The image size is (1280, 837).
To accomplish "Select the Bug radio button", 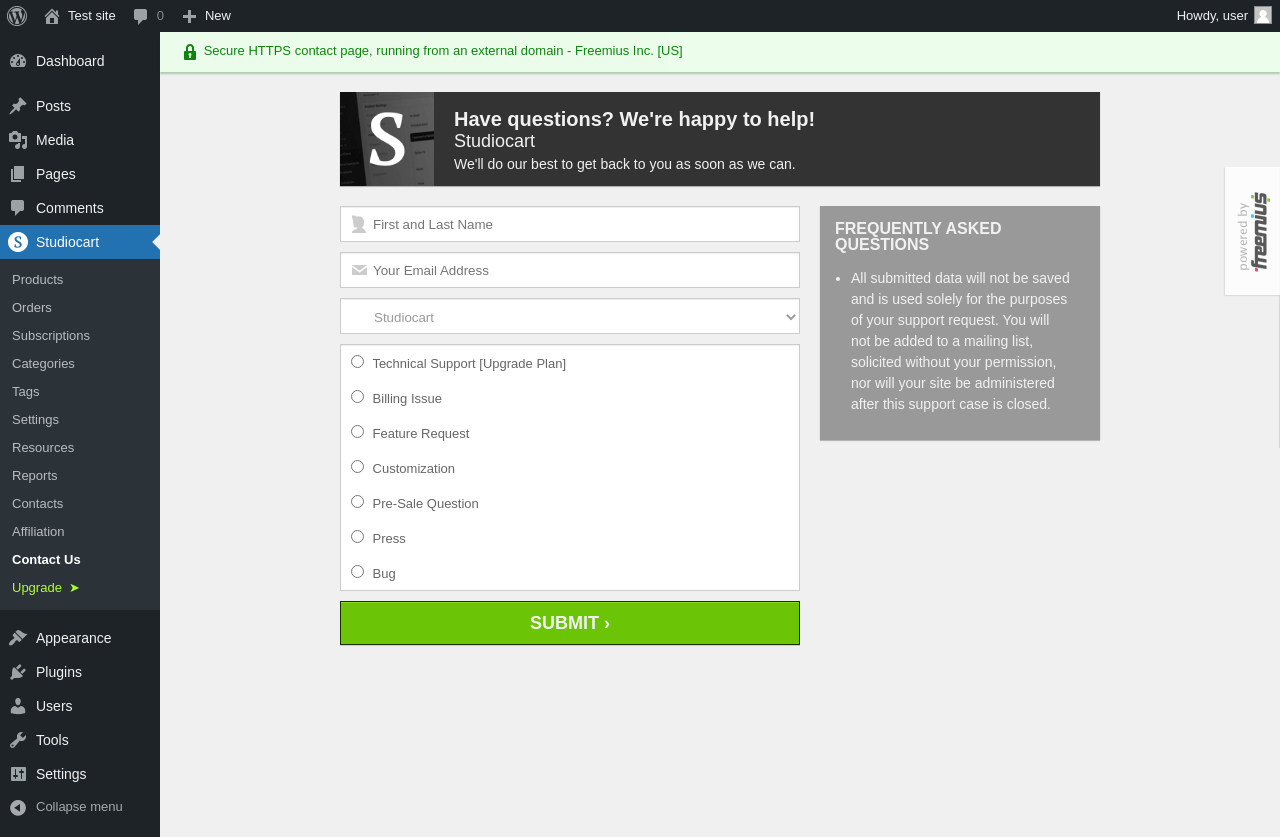I will [358, 572].
